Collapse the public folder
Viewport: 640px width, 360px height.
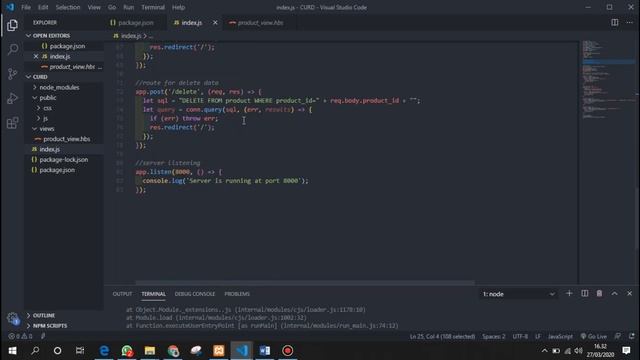pyautogui.click(x=48, y=98)
